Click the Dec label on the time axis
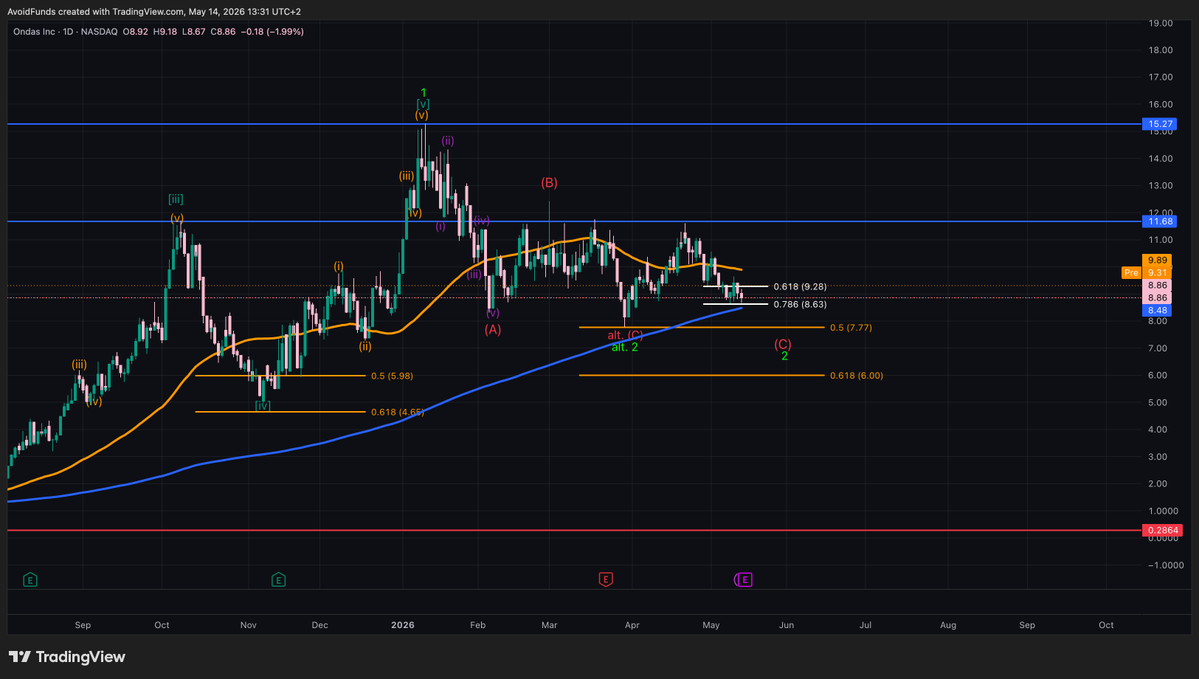This screenshot has width=1199, height=679. 320,625
